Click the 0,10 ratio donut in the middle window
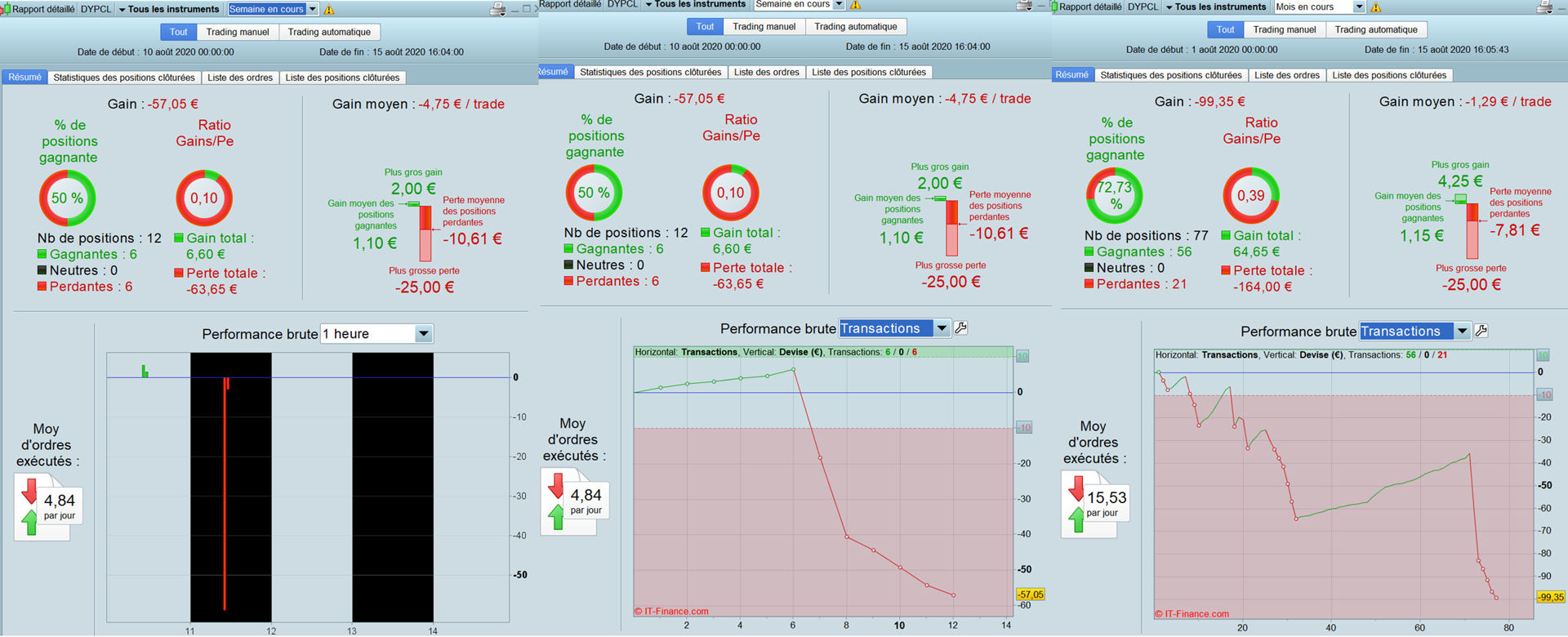1568x637 pixels. 731,193
